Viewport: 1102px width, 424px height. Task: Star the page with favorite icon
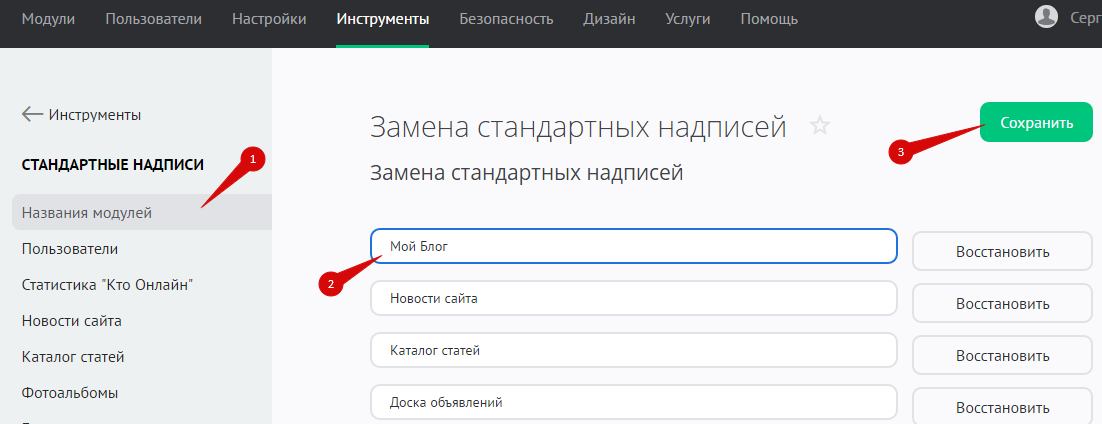coord(820,126)
